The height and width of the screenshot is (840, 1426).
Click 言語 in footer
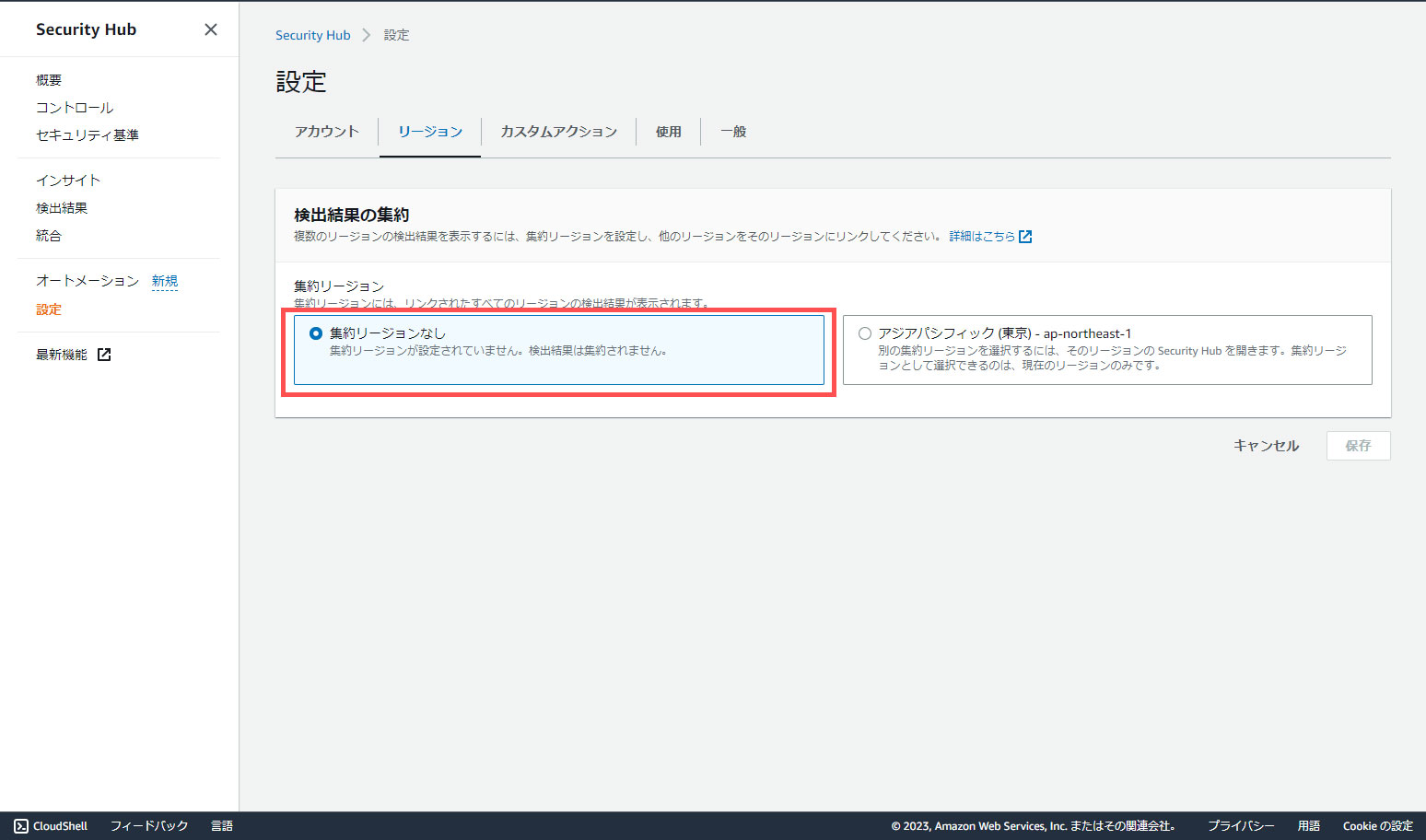click(222, 826)
